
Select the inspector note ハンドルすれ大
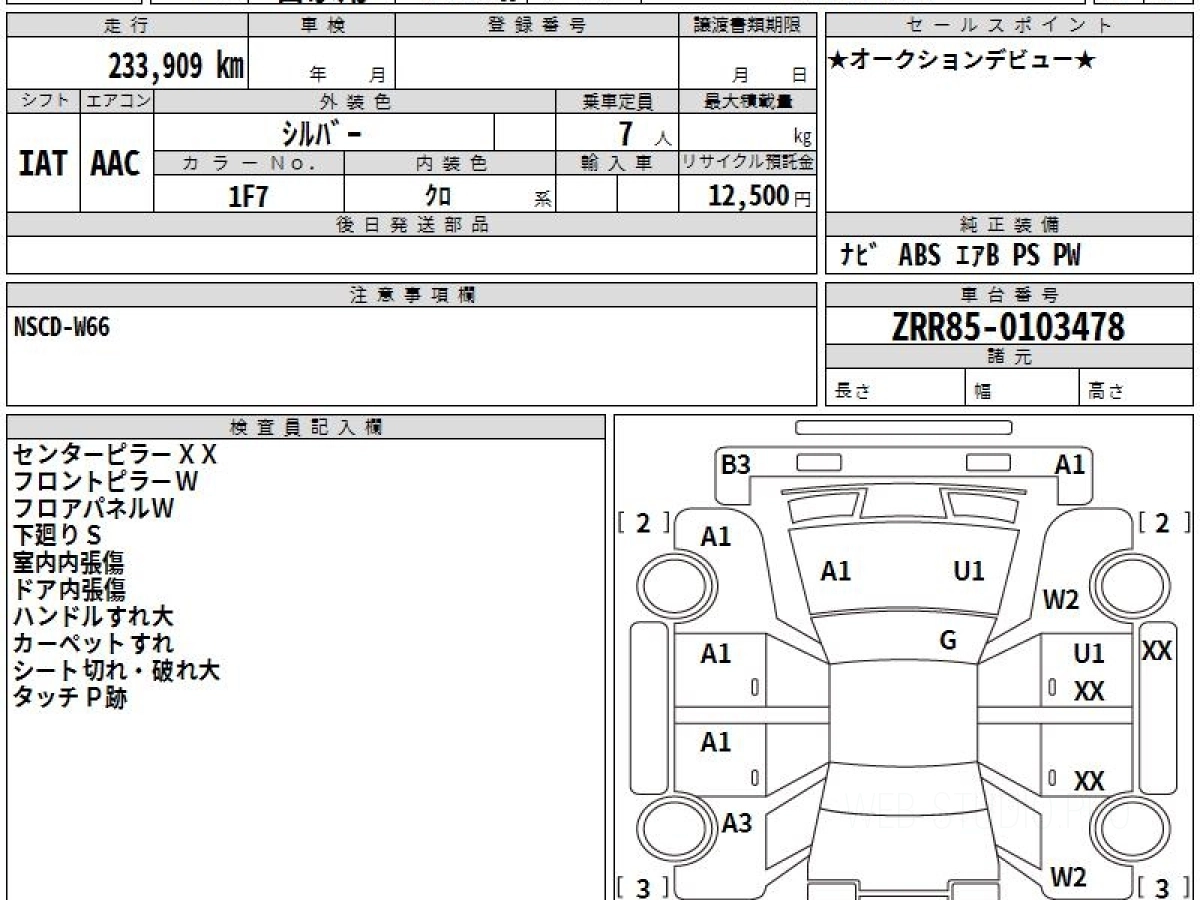[x=93, y=617]
